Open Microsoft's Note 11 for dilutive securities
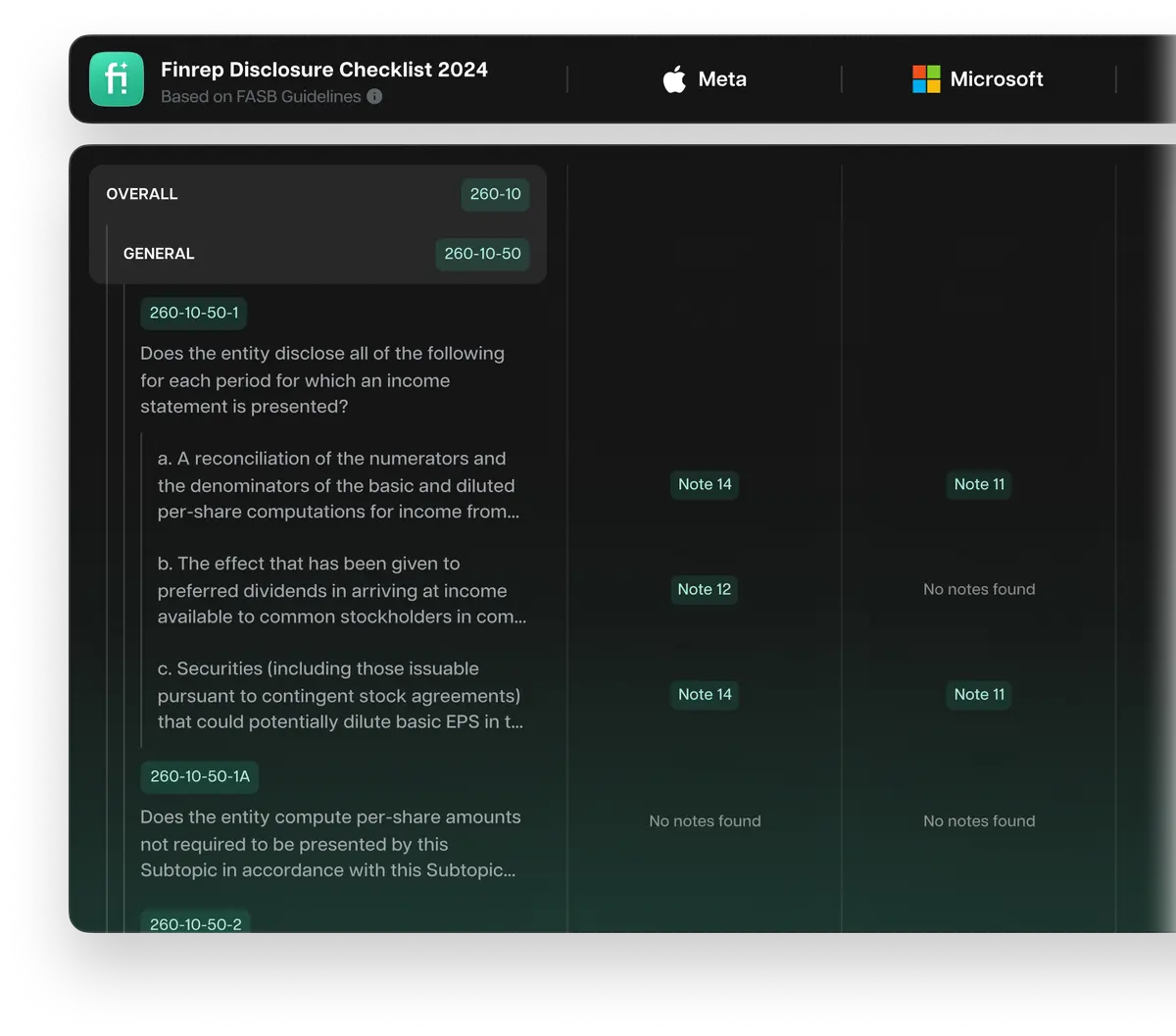The height and width of the screenshot is (1036, 1176). click(979, 694)
